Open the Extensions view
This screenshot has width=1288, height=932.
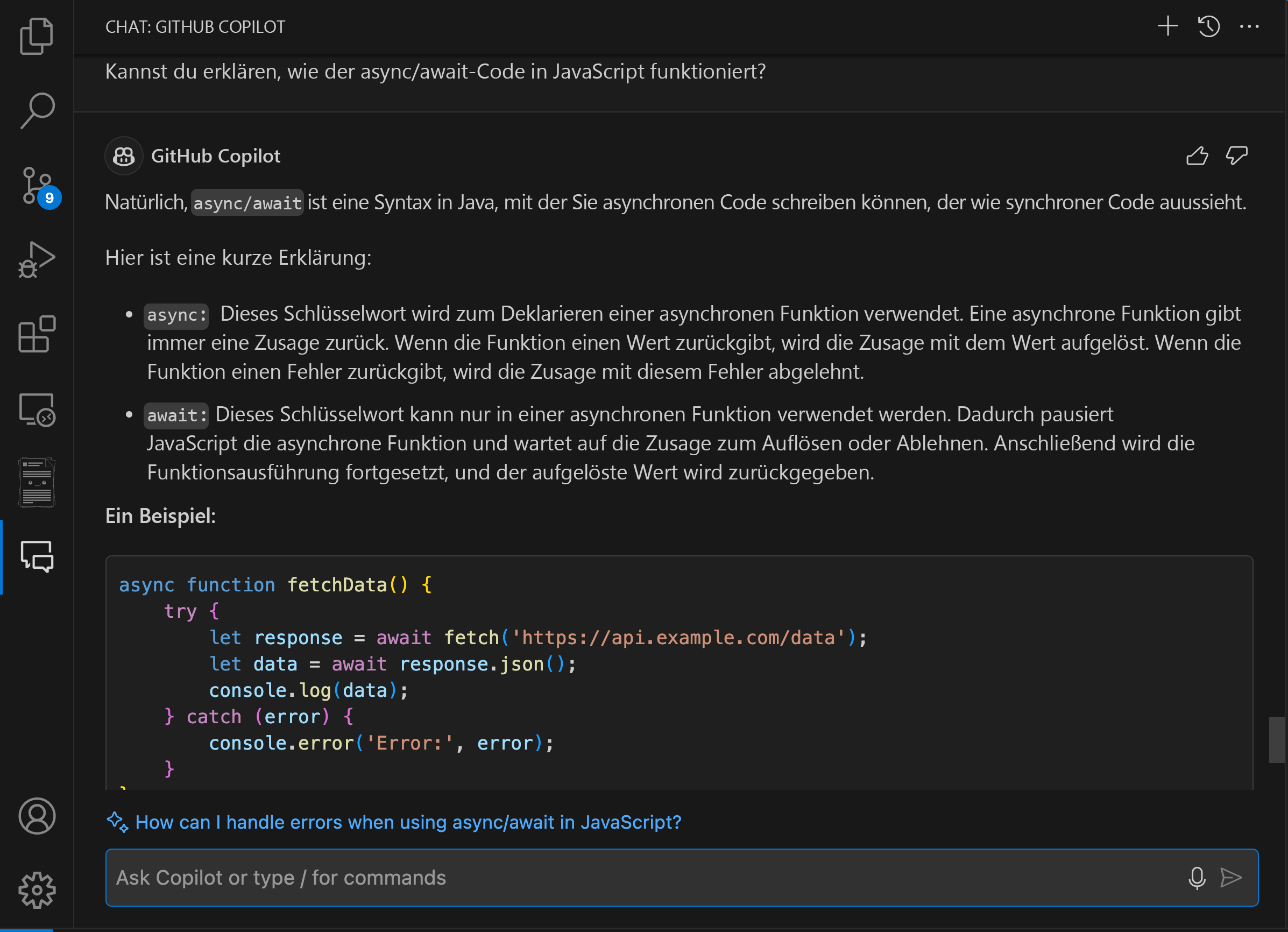[x=37, y=335]
